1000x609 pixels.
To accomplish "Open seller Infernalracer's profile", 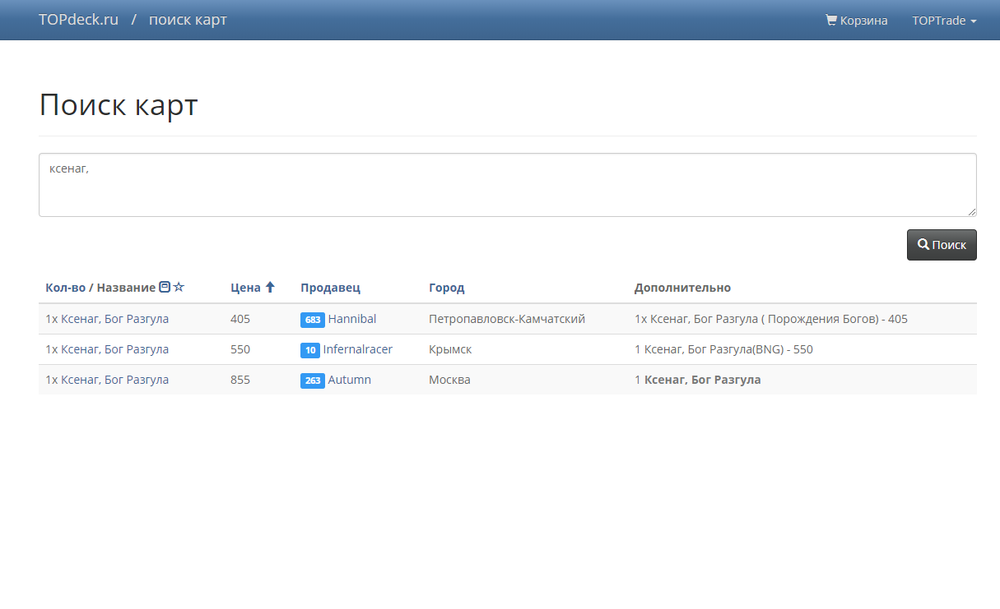I will click(357, 350).
